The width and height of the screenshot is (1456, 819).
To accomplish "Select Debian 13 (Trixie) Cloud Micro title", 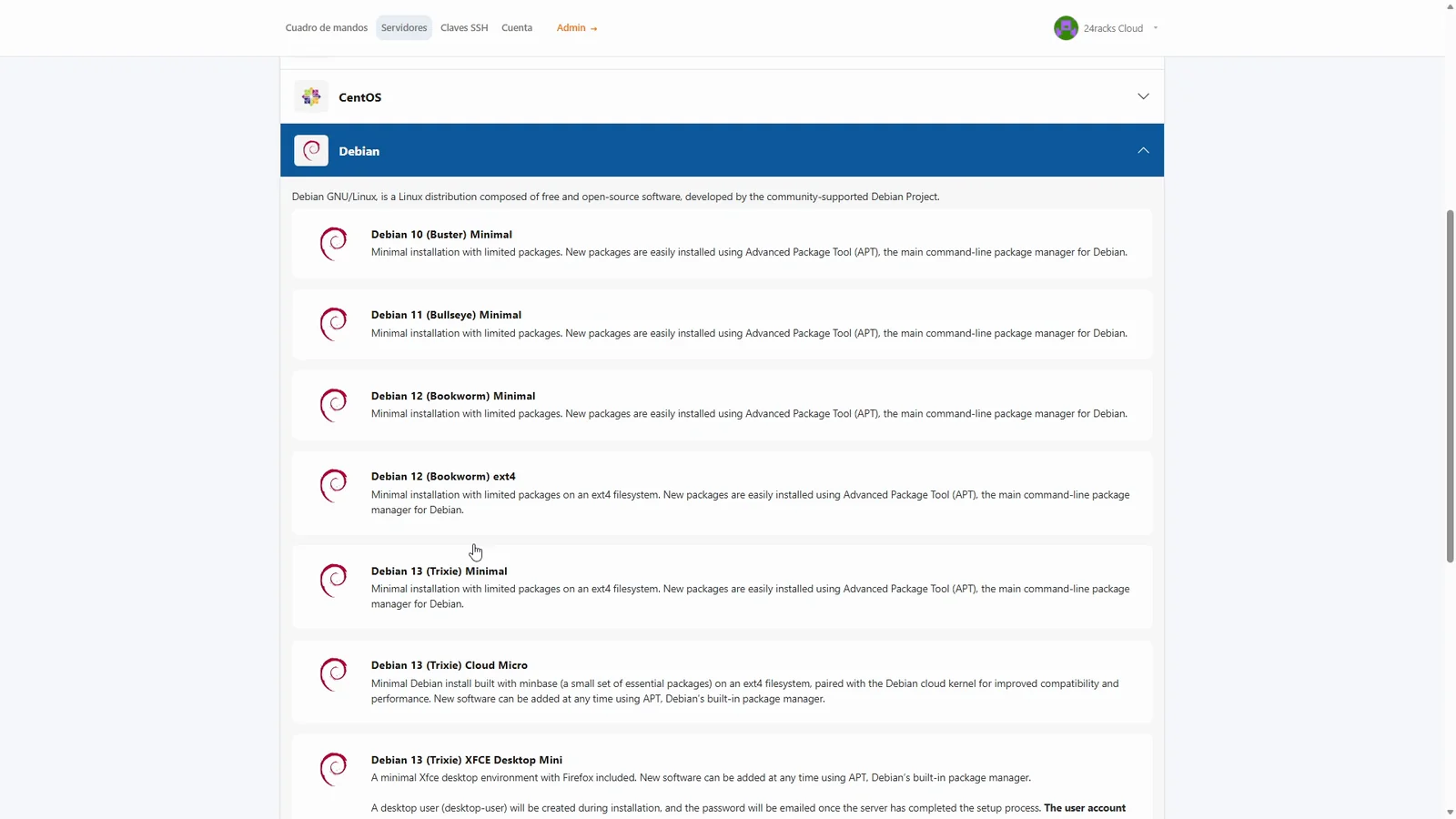I will [x=450, y=665].
